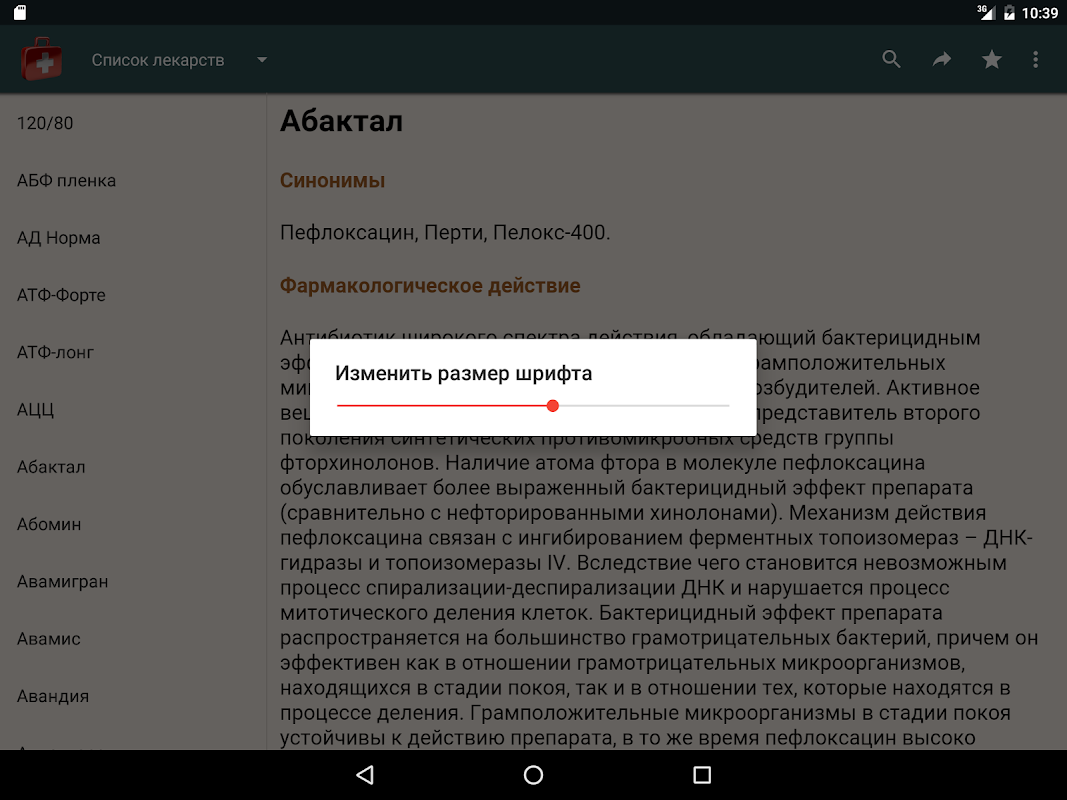Tap the red first-aid kit app icon
Screen dimensions: 1067x800
click(42, 60)
